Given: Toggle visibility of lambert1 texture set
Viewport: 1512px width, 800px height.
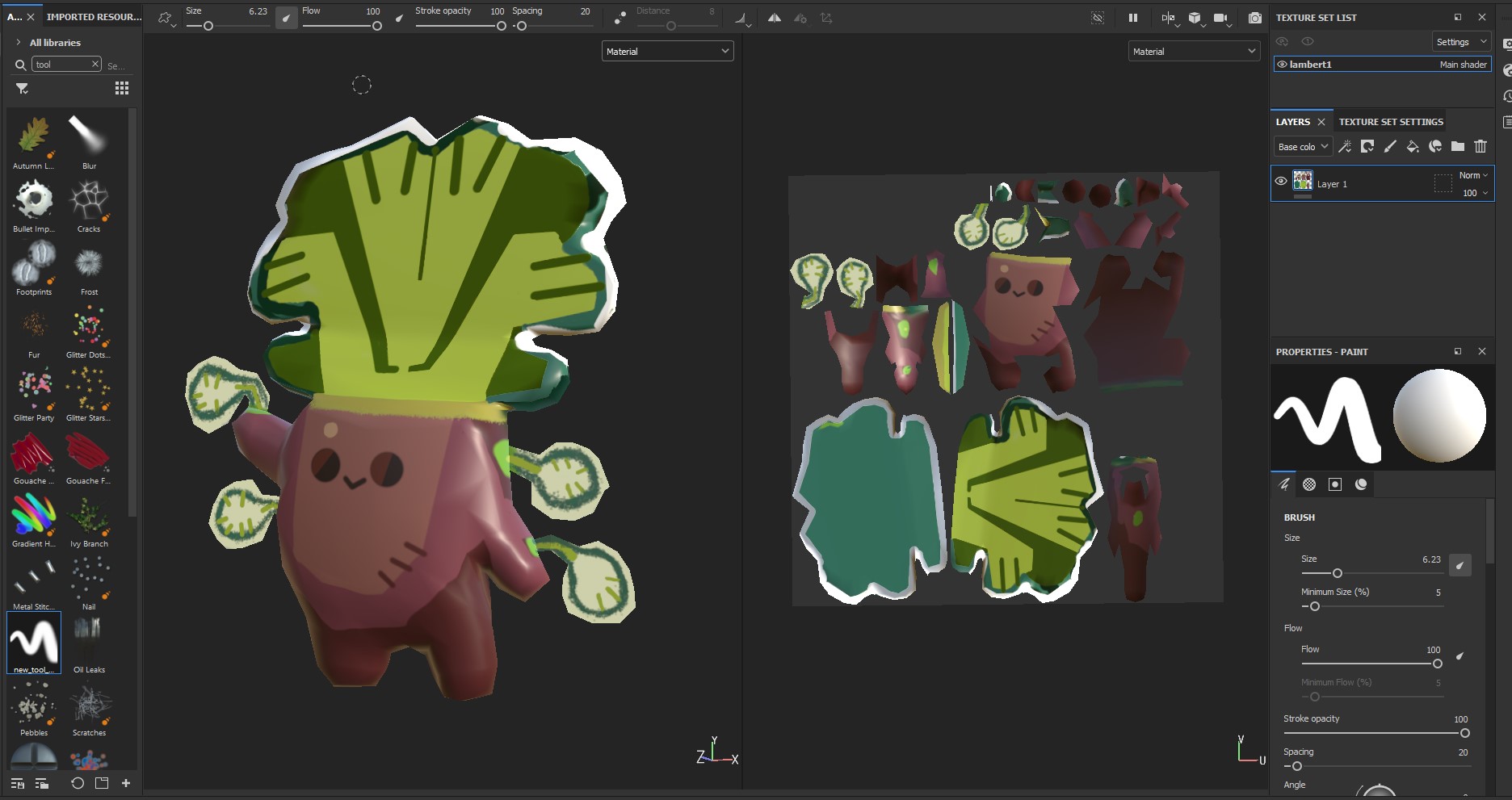Looking at the screenshot, I should pyautogui.click(x=1282, y=65).
